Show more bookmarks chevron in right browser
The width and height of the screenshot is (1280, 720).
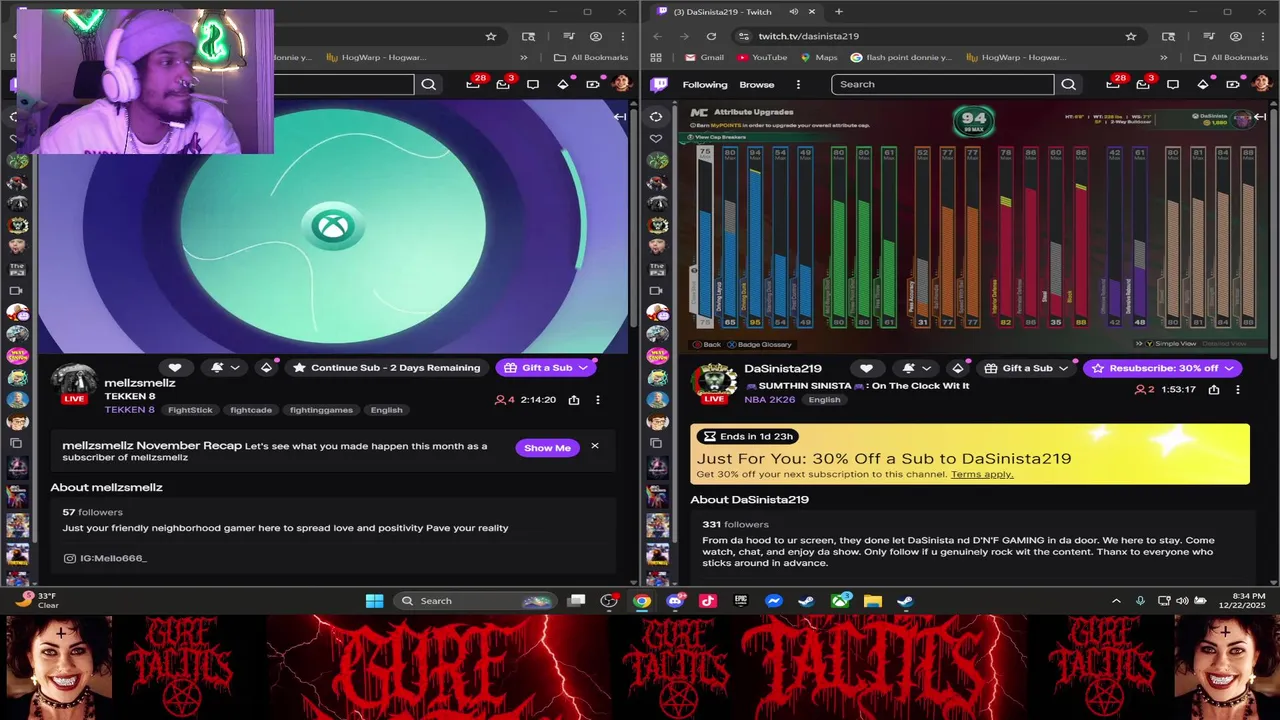coord(1163,57)
